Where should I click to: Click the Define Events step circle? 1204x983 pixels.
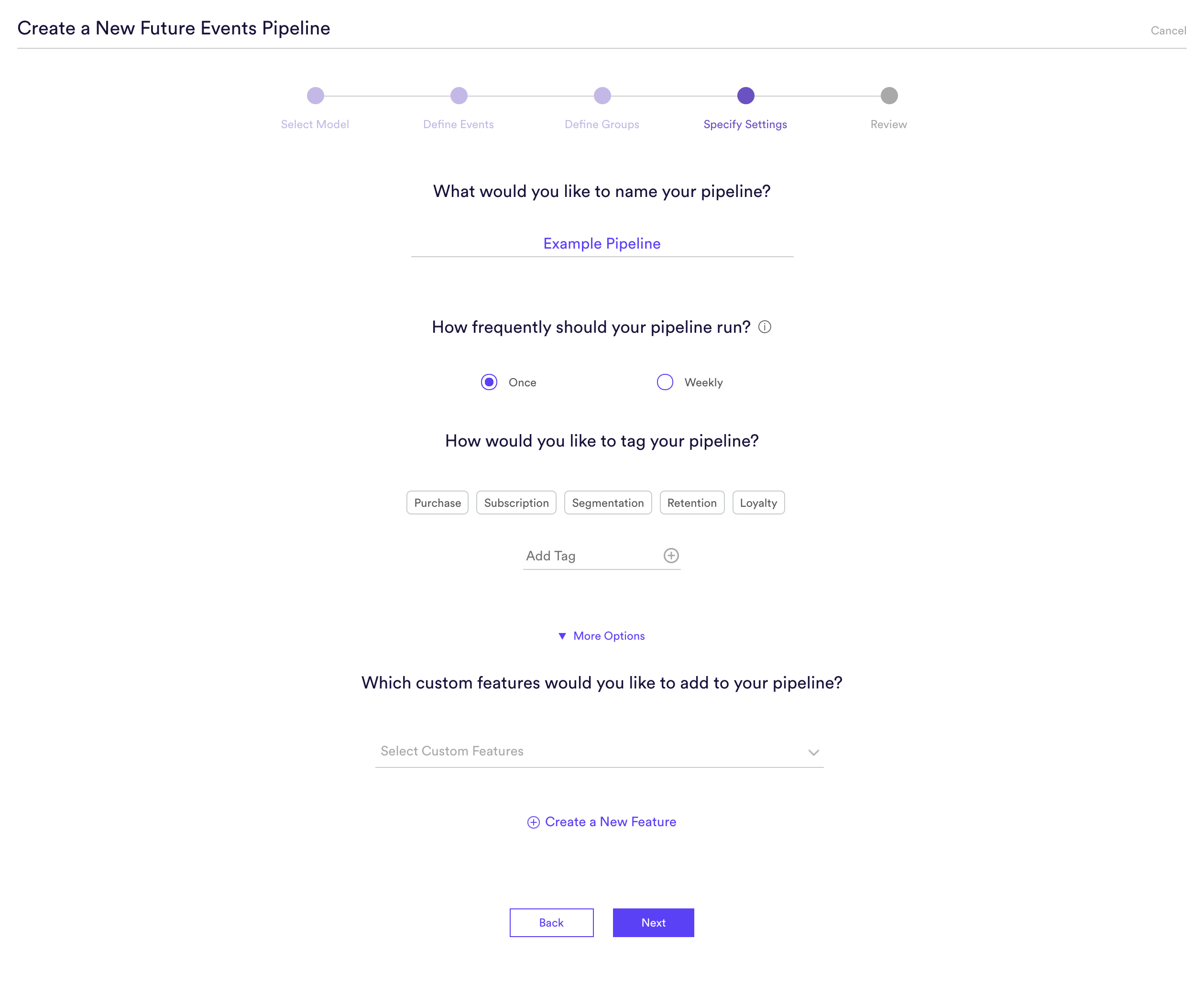[459, 96]
